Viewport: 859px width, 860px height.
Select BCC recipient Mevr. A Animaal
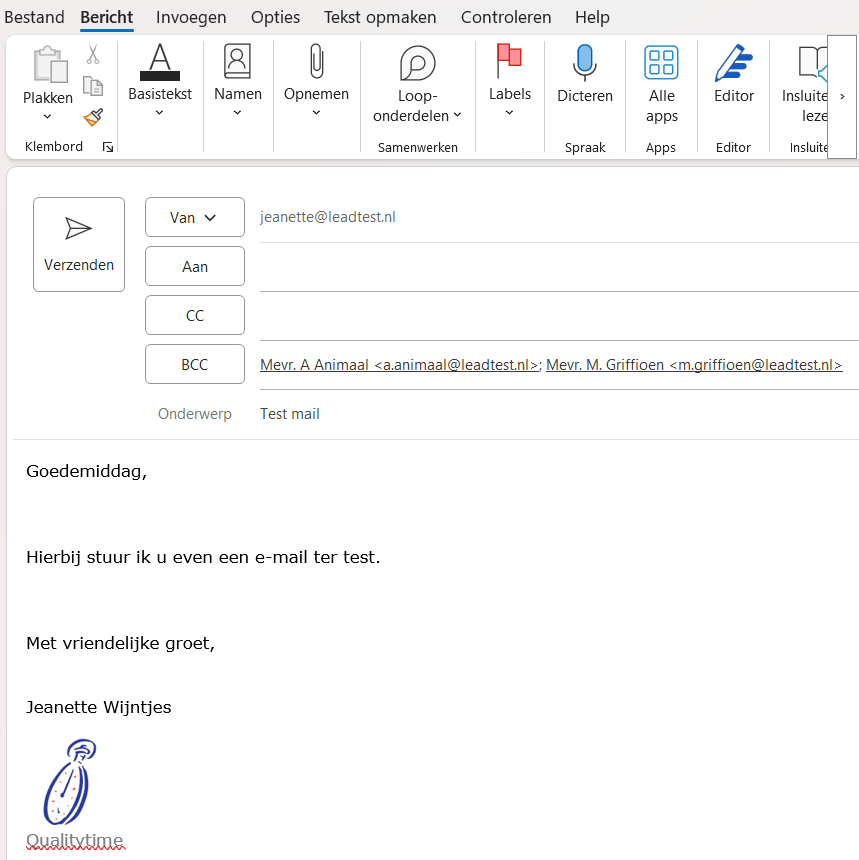click(x=399, y=365)
